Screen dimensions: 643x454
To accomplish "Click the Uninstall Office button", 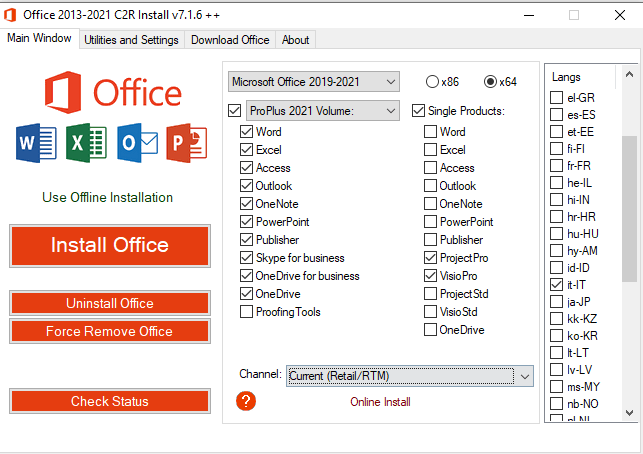I will tap(110, 303).
